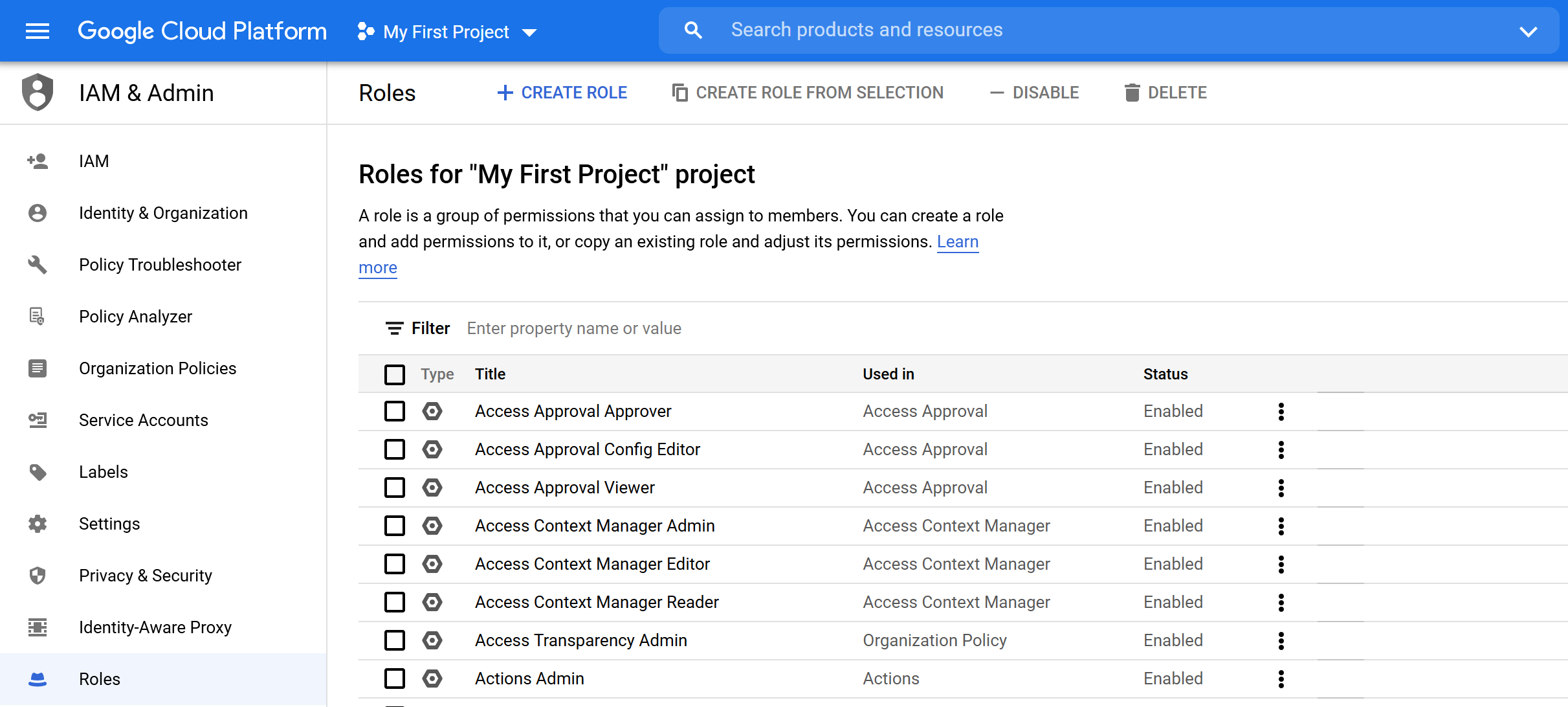1568x707 pixels.
Task: Click role type icon for Access Approval Approver
Action: [x=432, y=411]
